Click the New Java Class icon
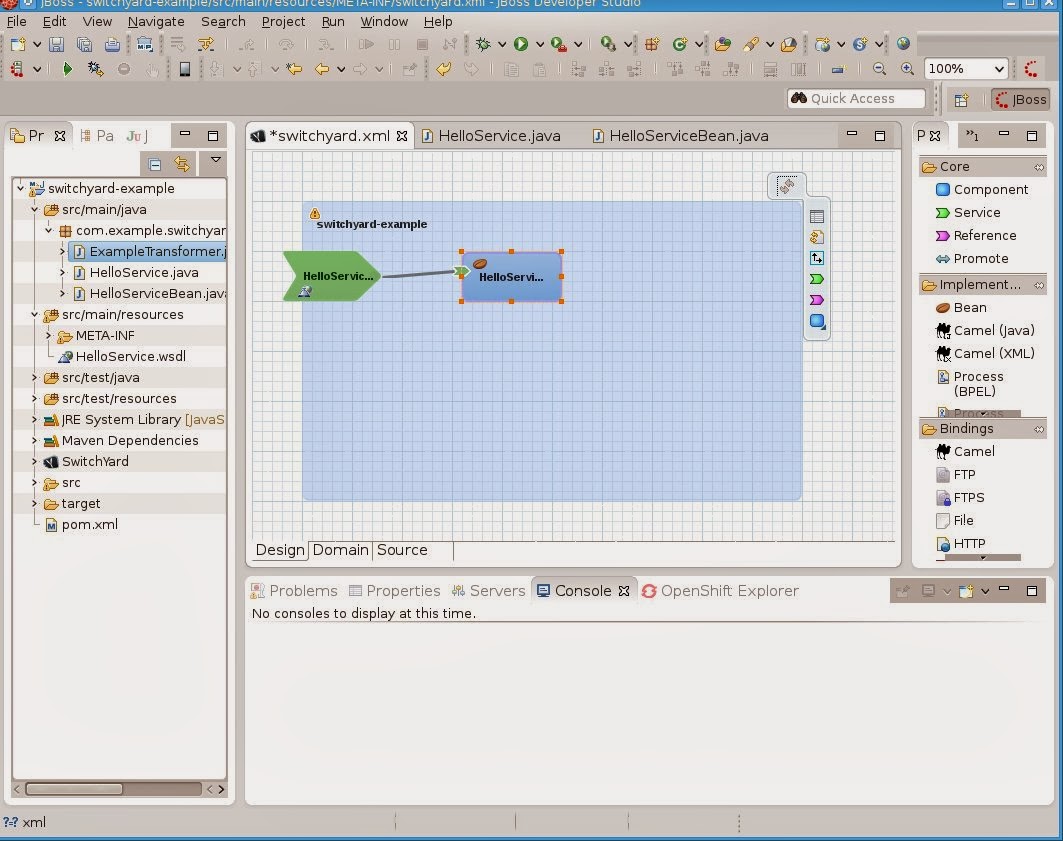Screen dimensions: 1063x841 point(679,44)
